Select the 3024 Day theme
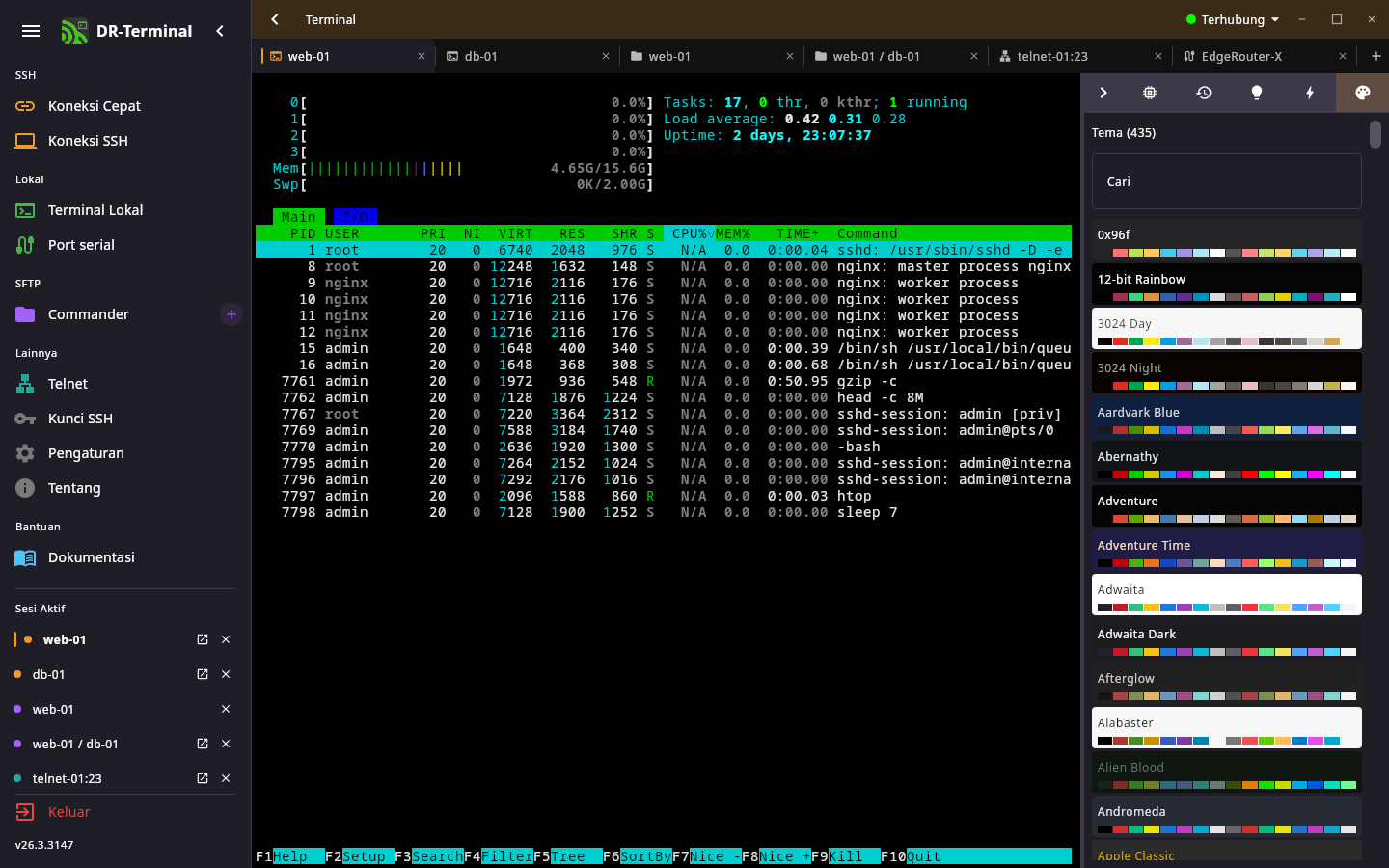1389x868 pixels. pos(1227,328)
